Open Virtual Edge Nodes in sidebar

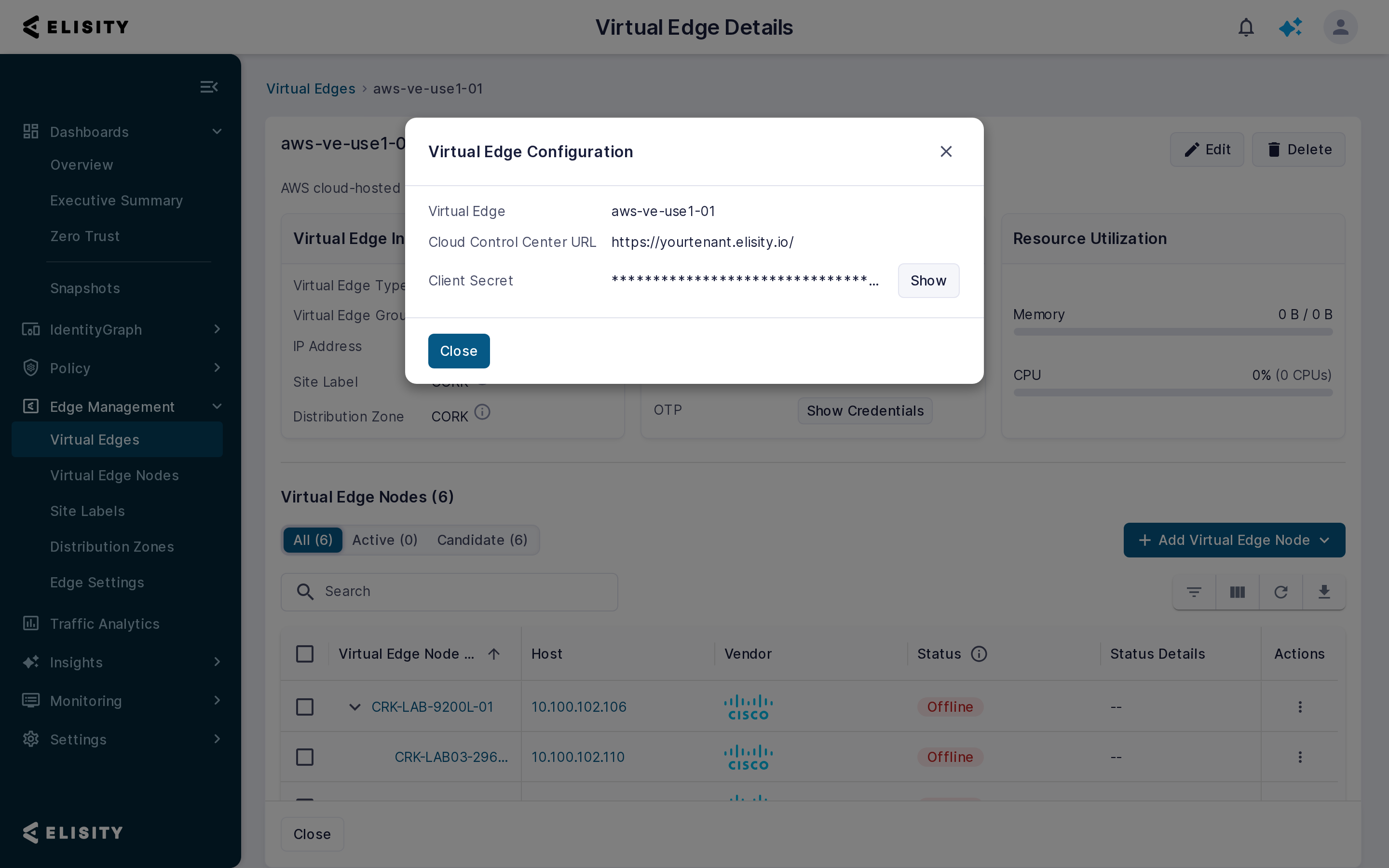point(114,475)
